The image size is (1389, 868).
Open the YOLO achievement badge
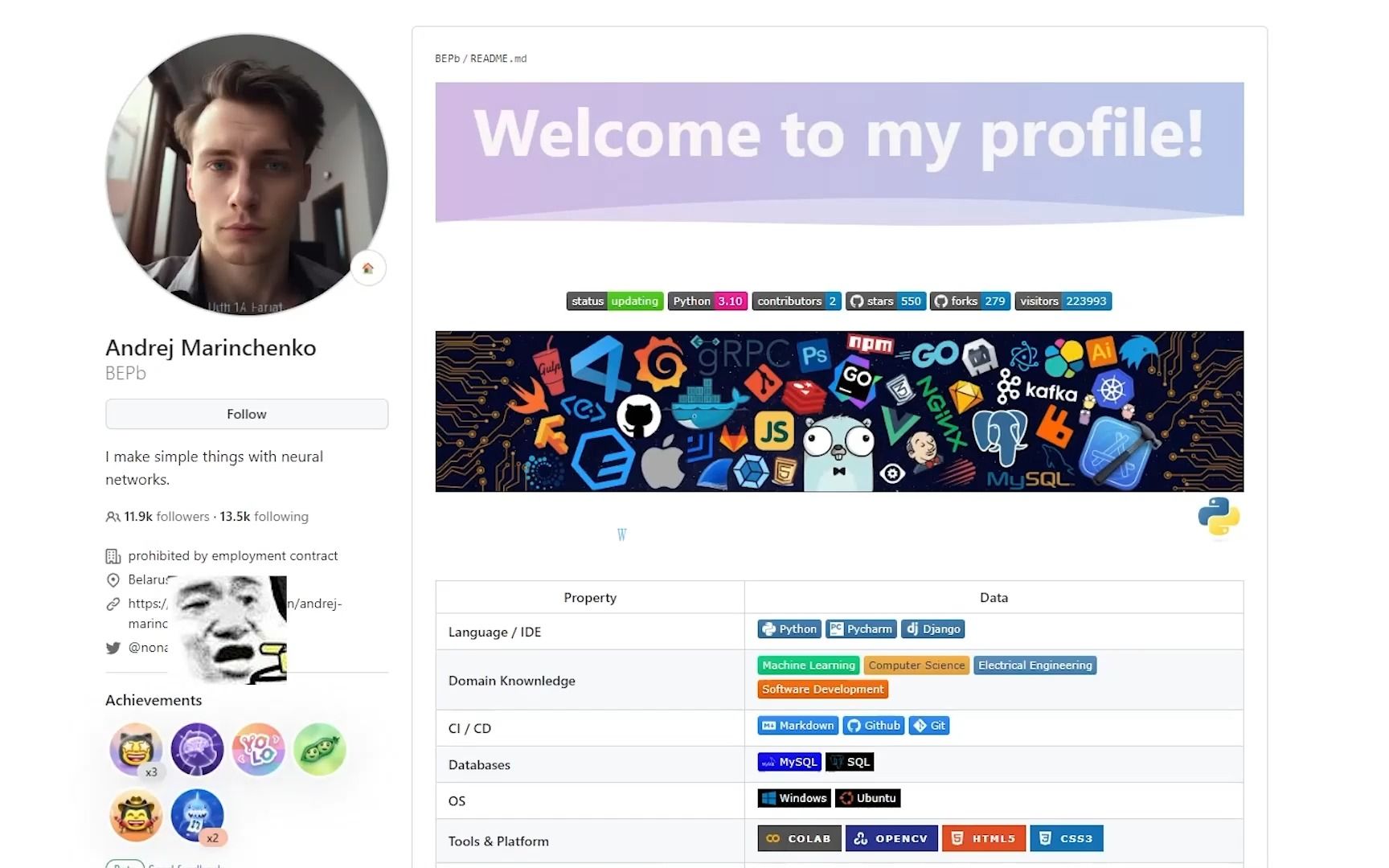point(258,749)
